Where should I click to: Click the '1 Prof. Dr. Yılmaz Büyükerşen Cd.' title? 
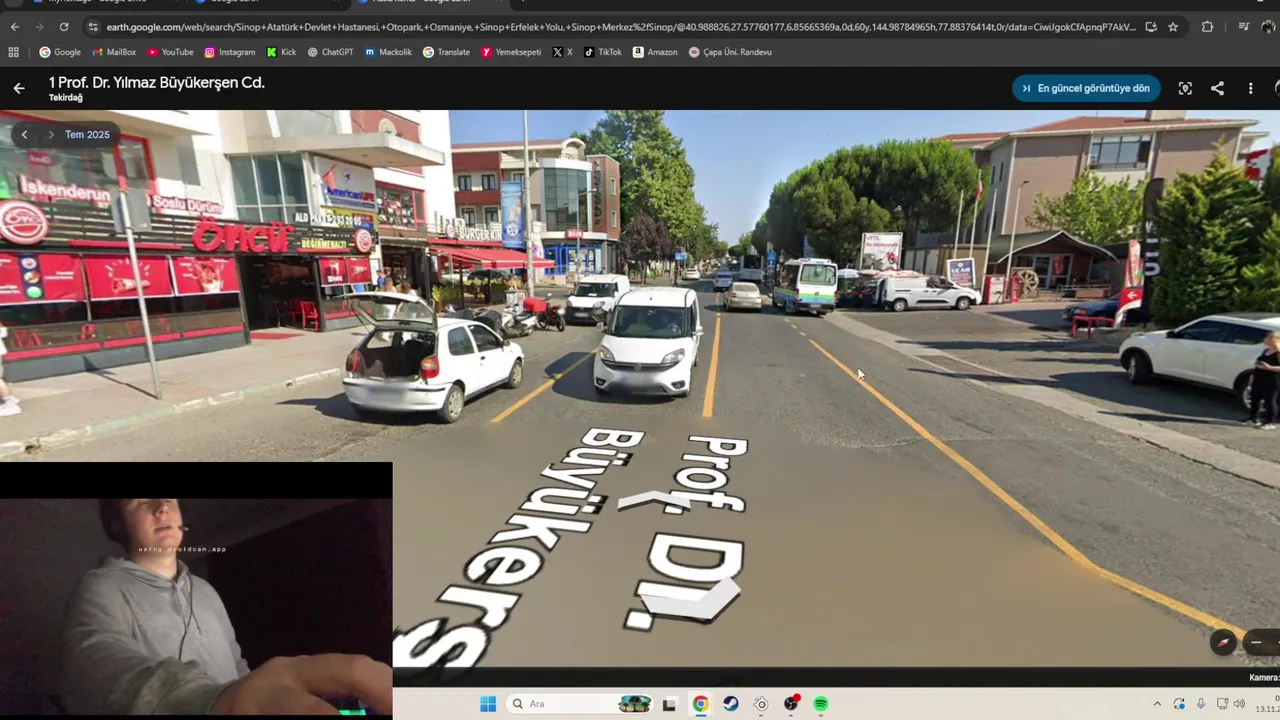157,82
